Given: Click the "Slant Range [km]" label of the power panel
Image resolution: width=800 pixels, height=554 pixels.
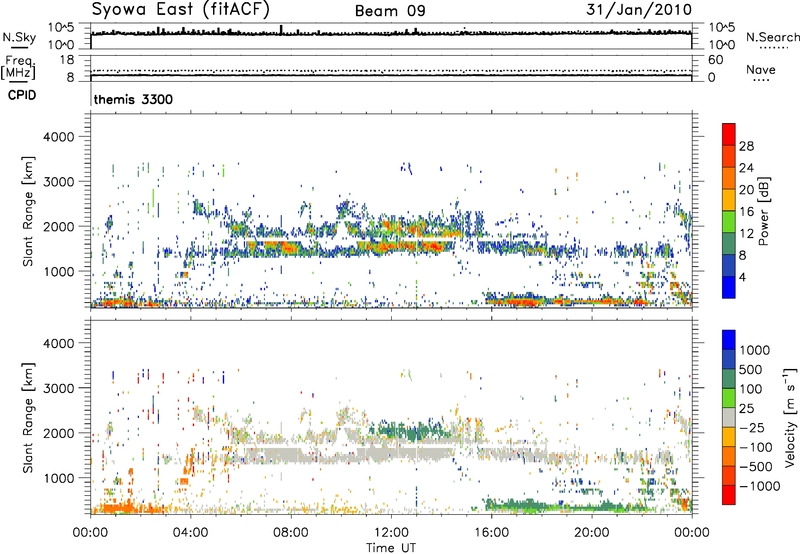Looking at the screenshot, I should pyautogui.click(x=28, y=211).
